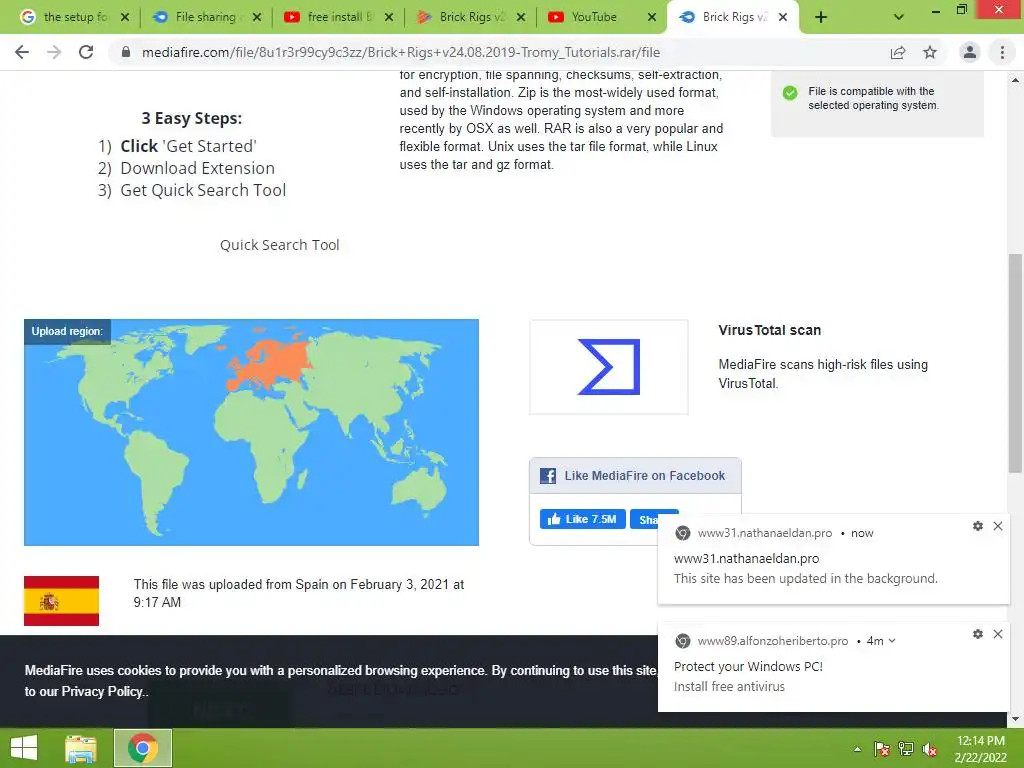Click the Action Center flag icon
This screenshot has width=1024, height=768.
(x=882, y=749)
